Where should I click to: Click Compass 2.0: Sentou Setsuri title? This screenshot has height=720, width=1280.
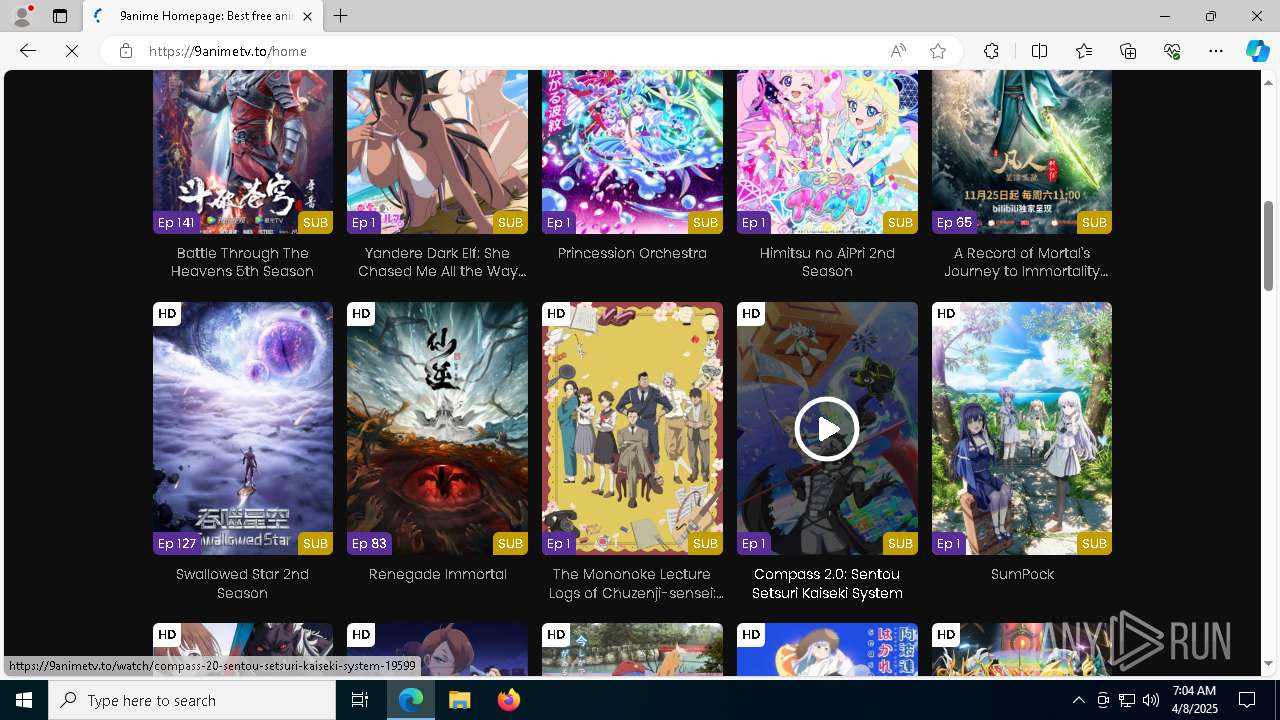click(x=827, y=583)
